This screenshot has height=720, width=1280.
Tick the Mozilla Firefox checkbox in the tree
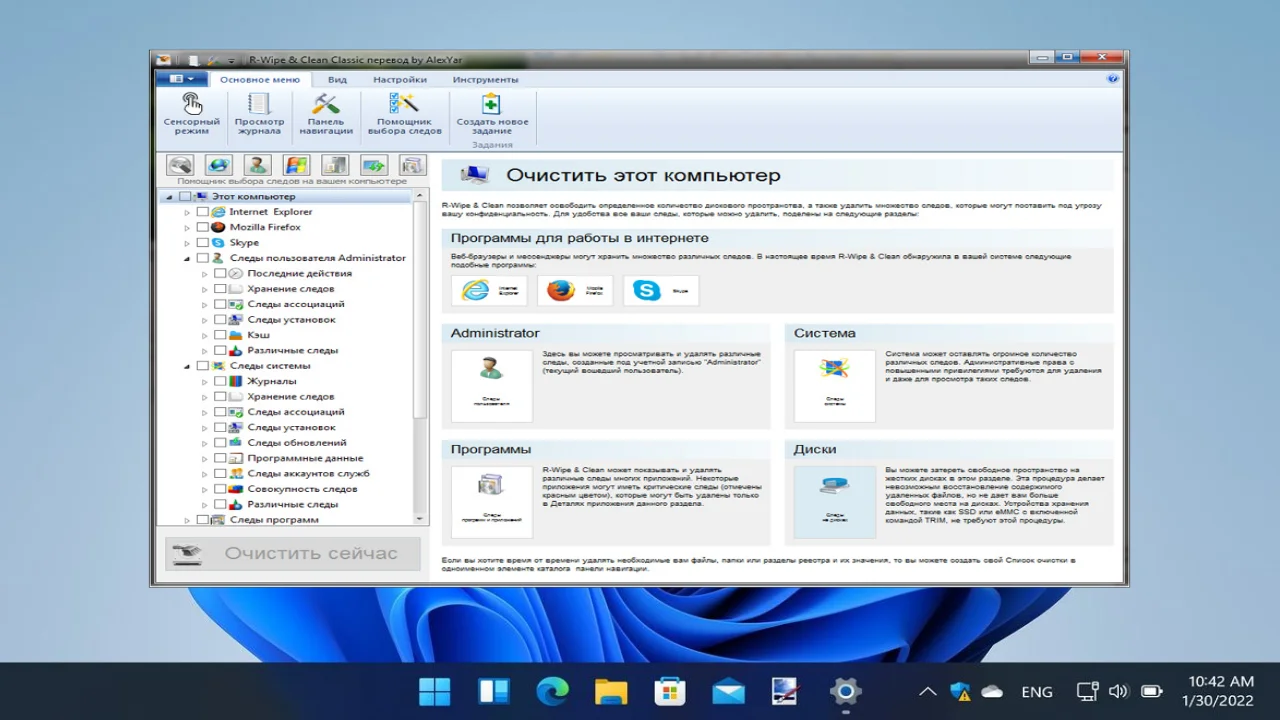click(203, 227)
